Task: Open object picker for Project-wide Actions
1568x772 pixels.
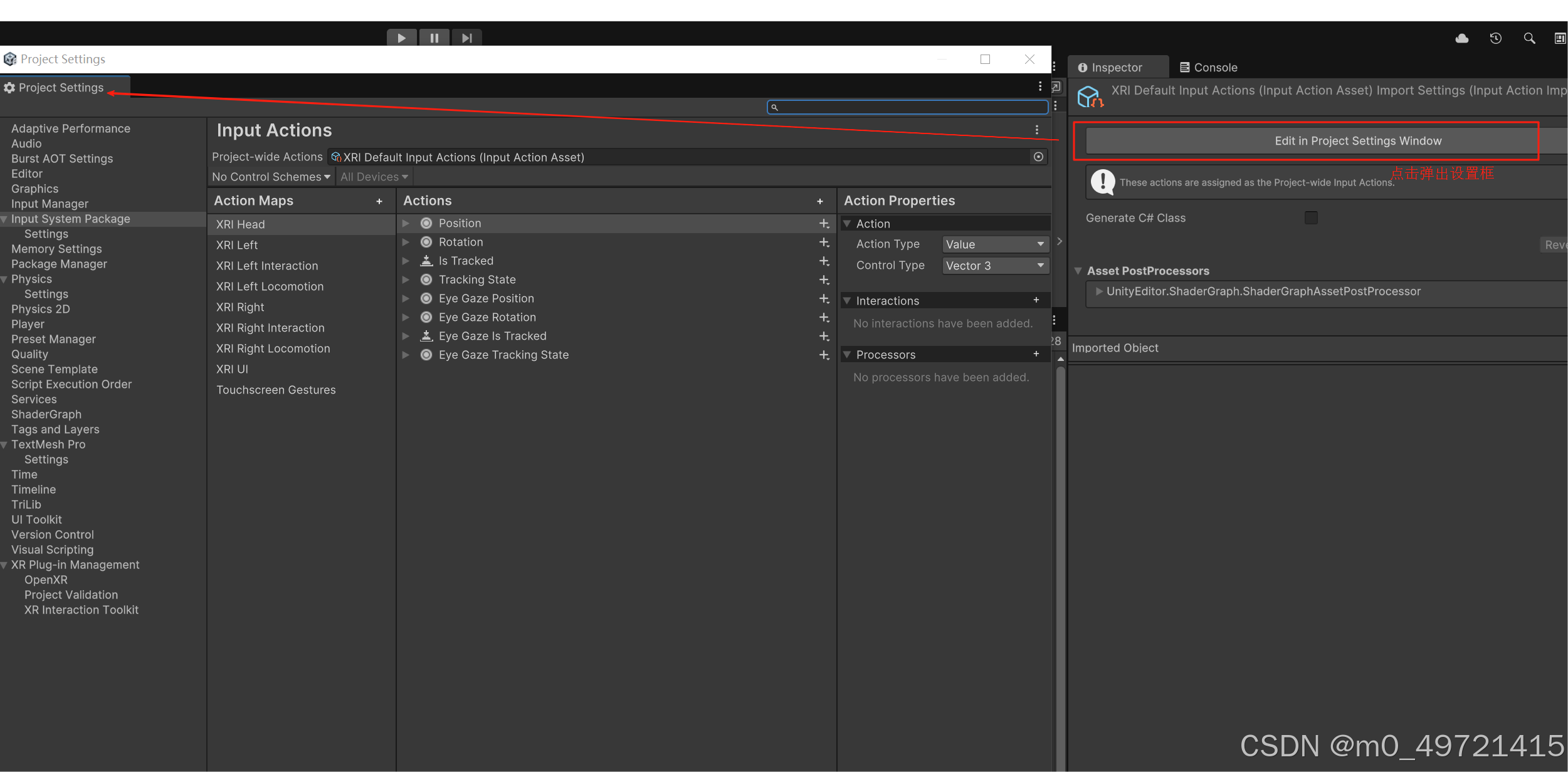Action: 1038,157
